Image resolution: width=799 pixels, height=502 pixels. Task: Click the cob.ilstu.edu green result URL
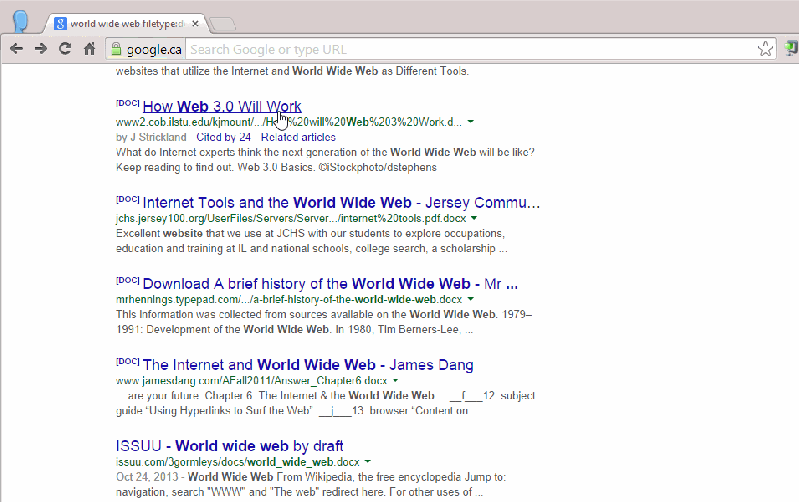289,122
